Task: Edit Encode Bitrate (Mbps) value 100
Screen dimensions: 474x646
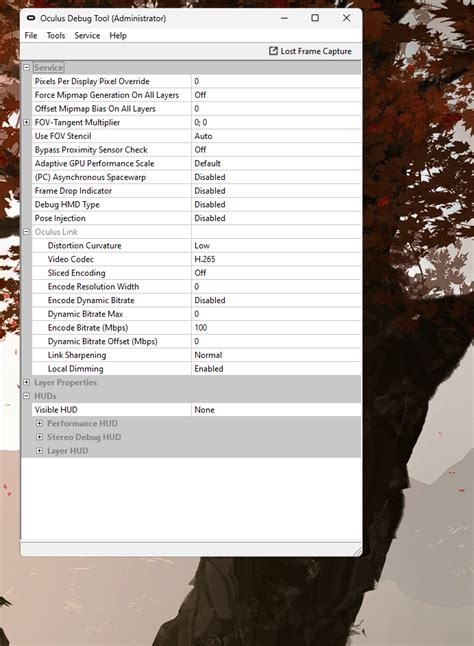Action: click(x=276, y=328)
